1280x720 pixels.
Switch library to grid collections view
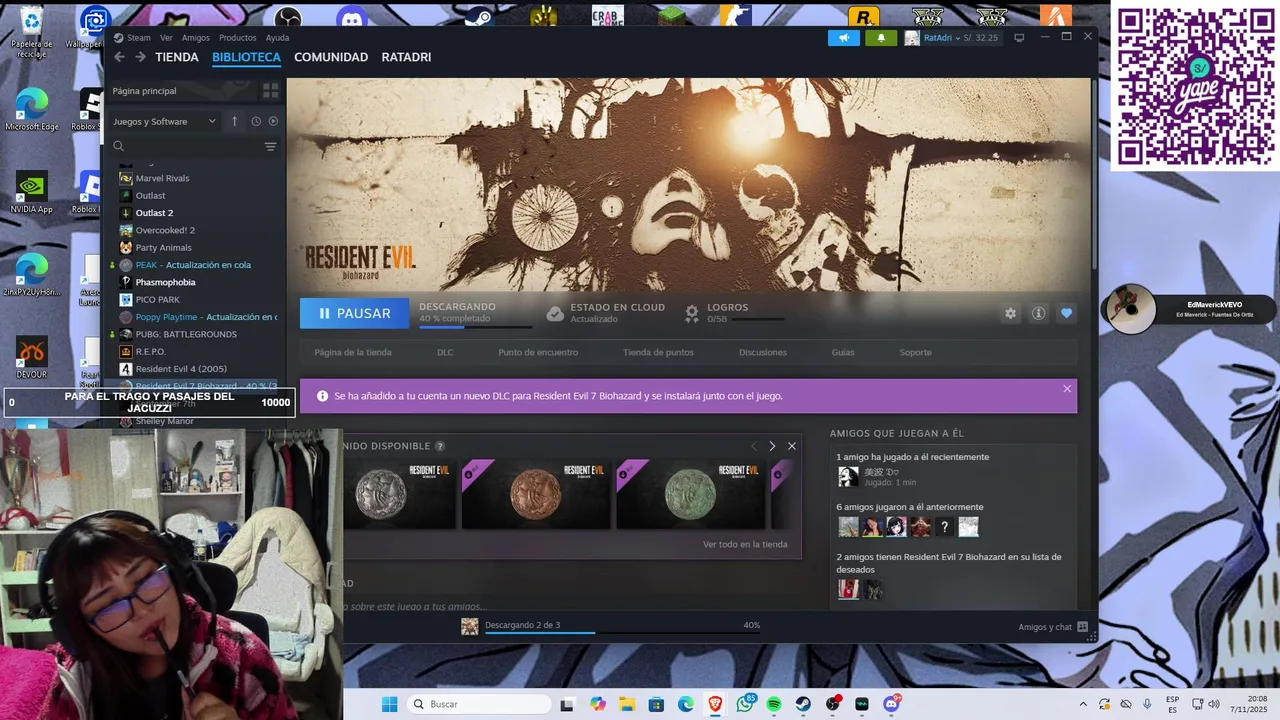(270, 91)
